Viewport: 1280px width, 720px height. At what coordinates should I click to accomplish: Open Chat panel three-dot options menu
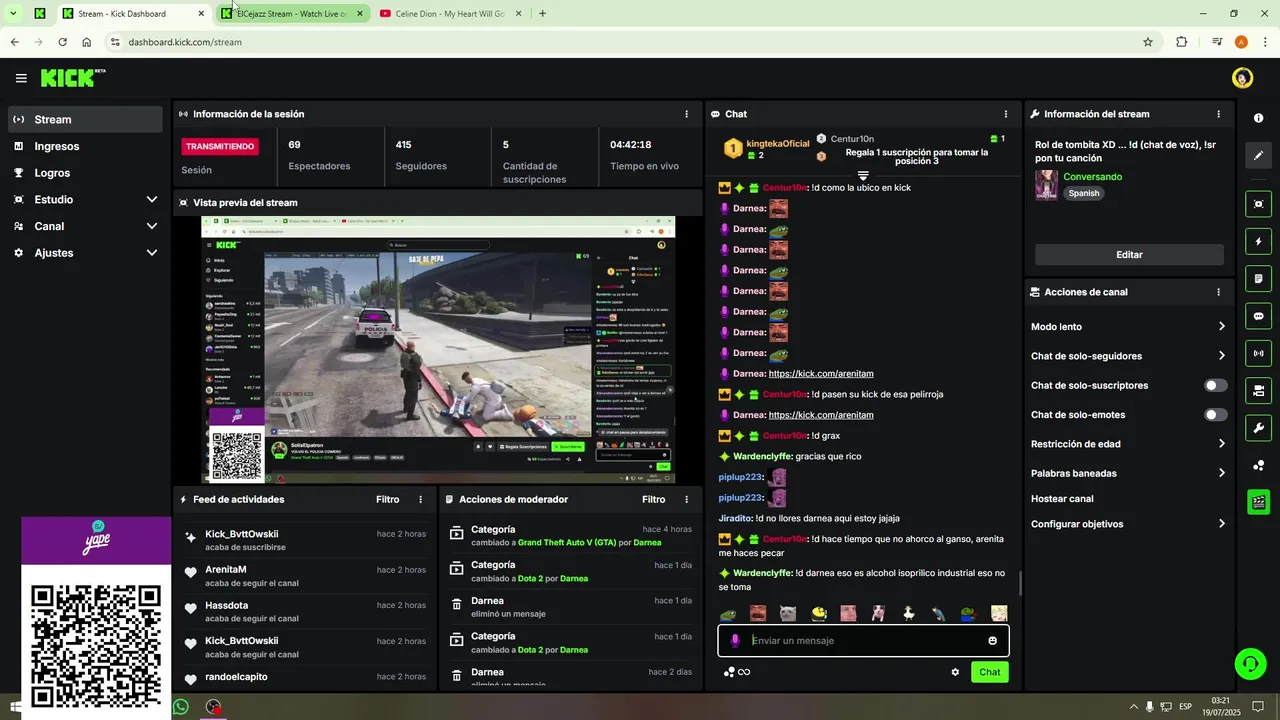tap(1006, 114)
